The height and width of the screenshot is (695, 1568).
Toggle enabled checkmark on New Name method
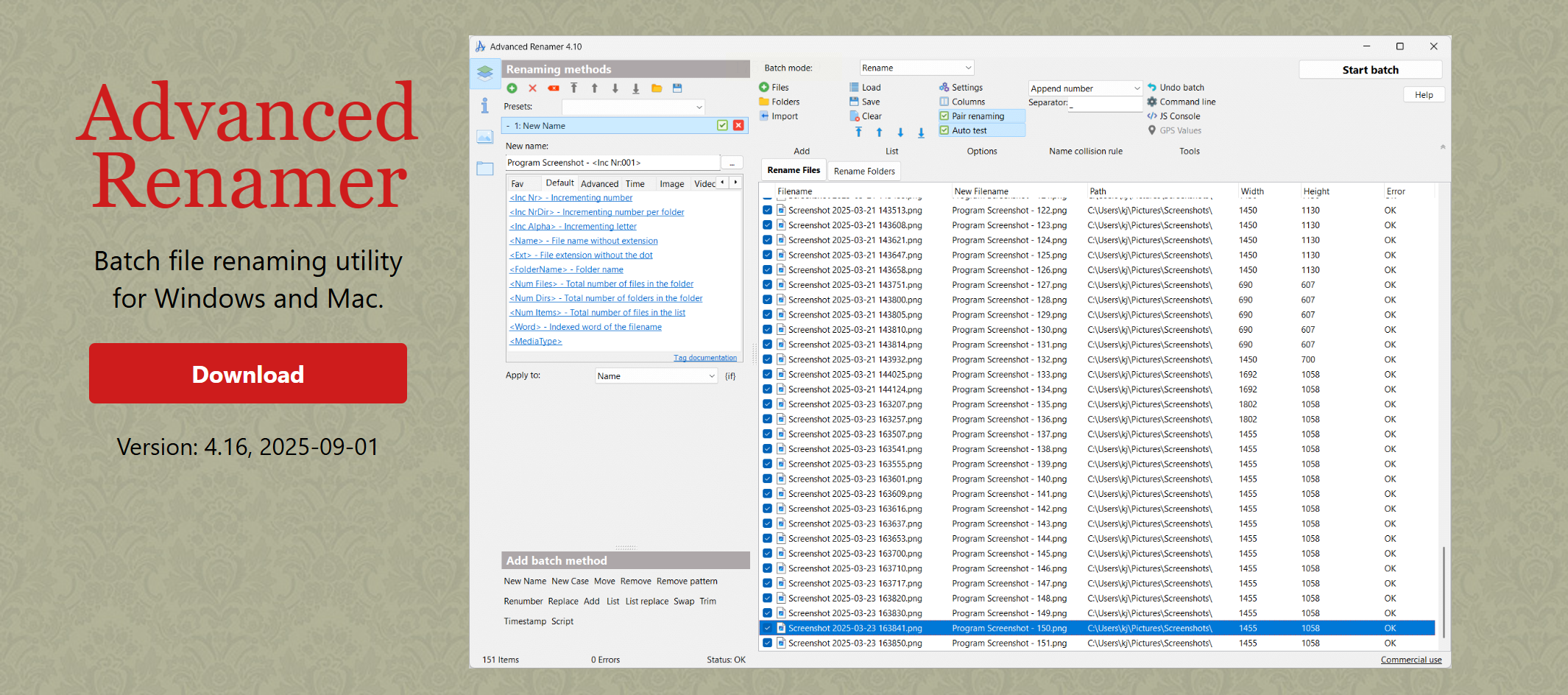[722, 126]
